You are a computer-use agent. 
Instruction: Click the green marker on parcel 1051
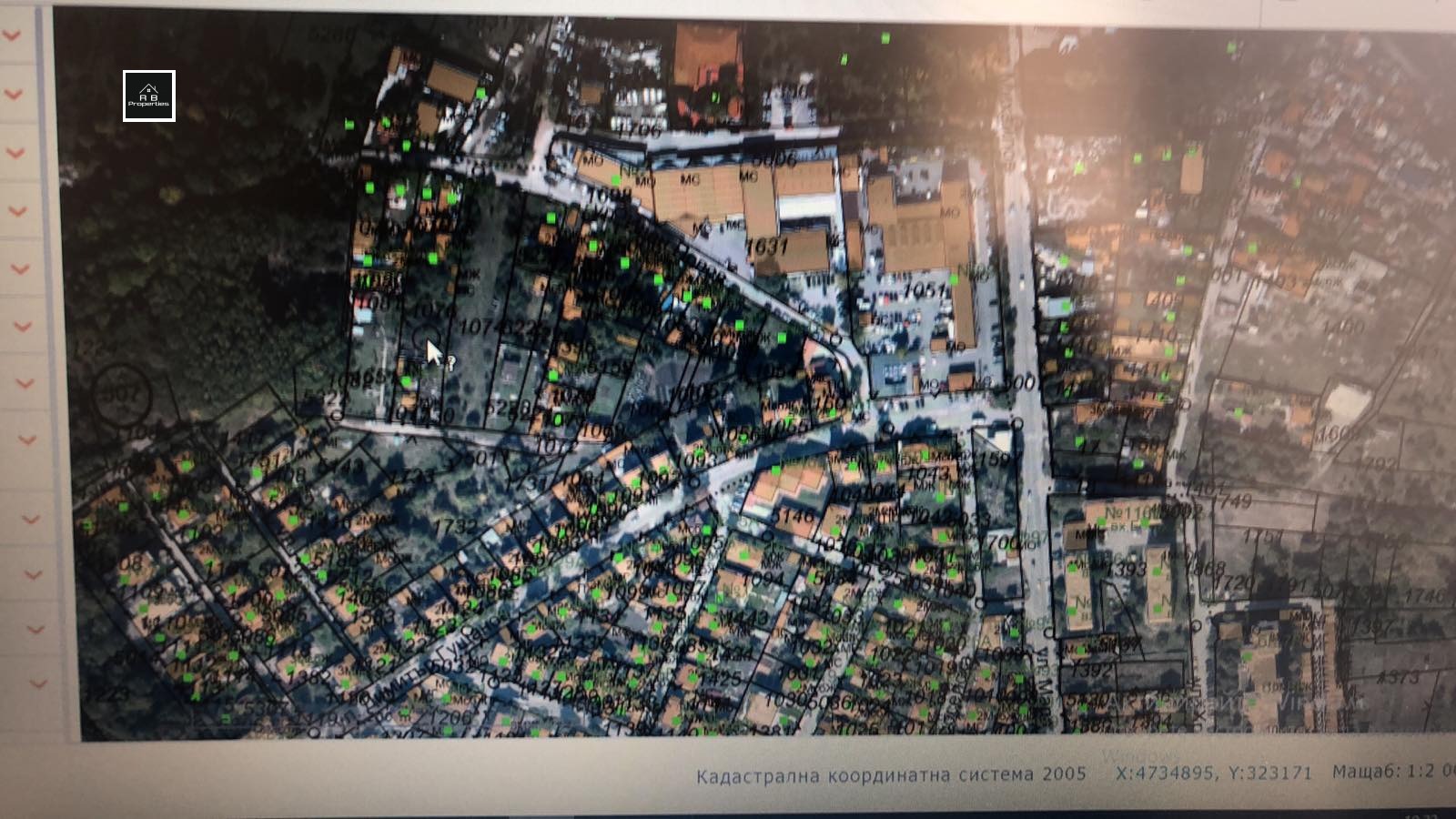tap(954, 279)
